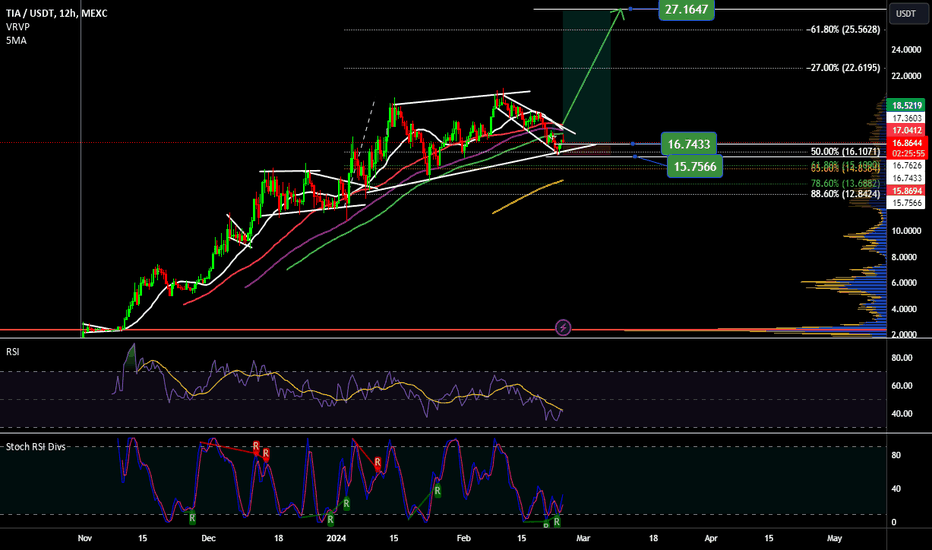Click the Nov label on time axis
Screen dimensions: 932x550
point(85,538)
